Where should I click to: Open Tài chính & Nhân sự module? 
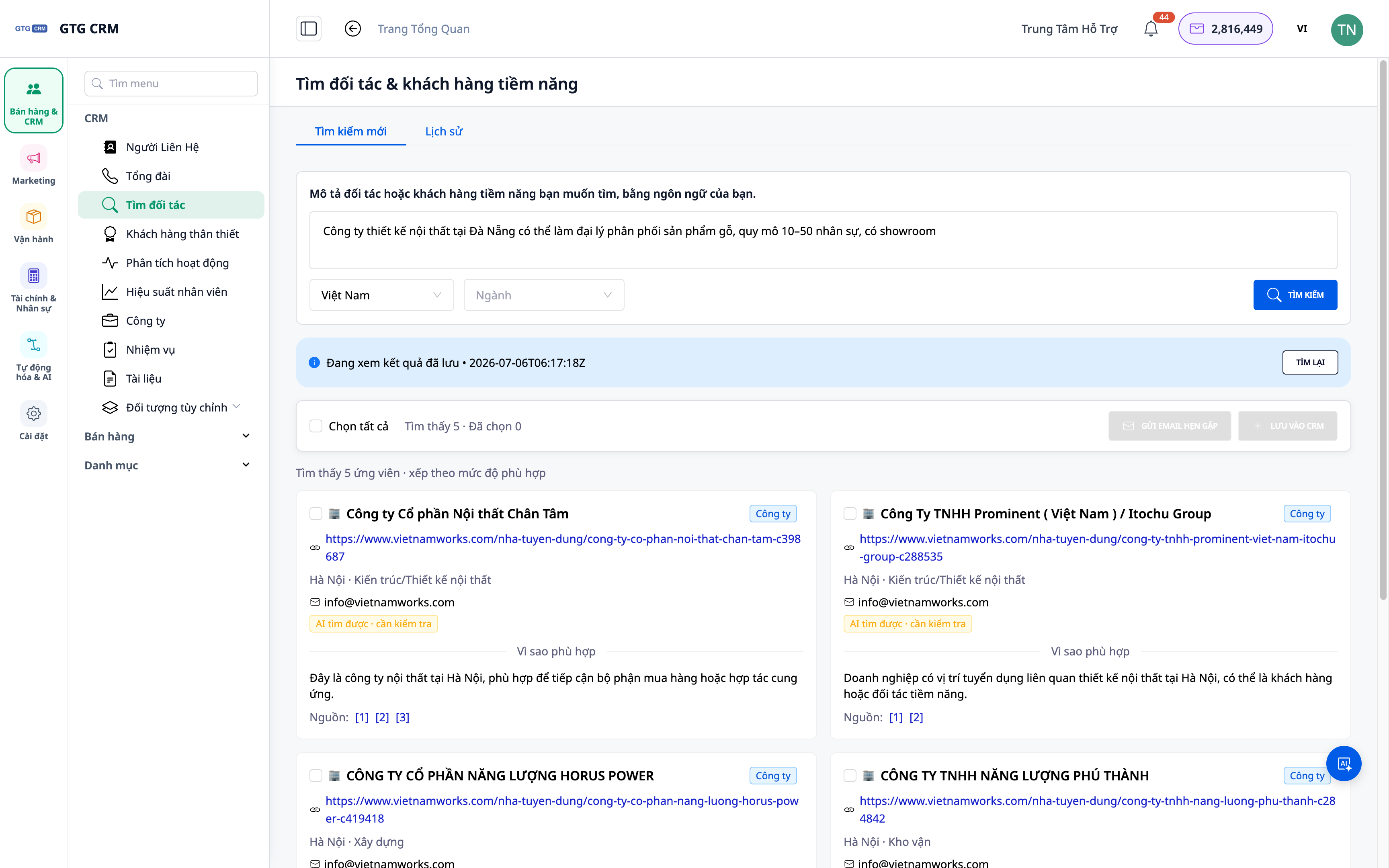point(34,288)
